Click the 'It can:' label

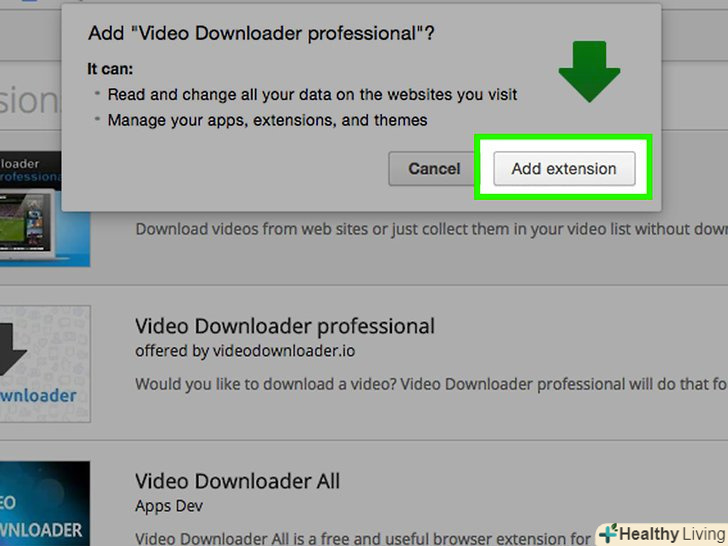tap(110, 69)
